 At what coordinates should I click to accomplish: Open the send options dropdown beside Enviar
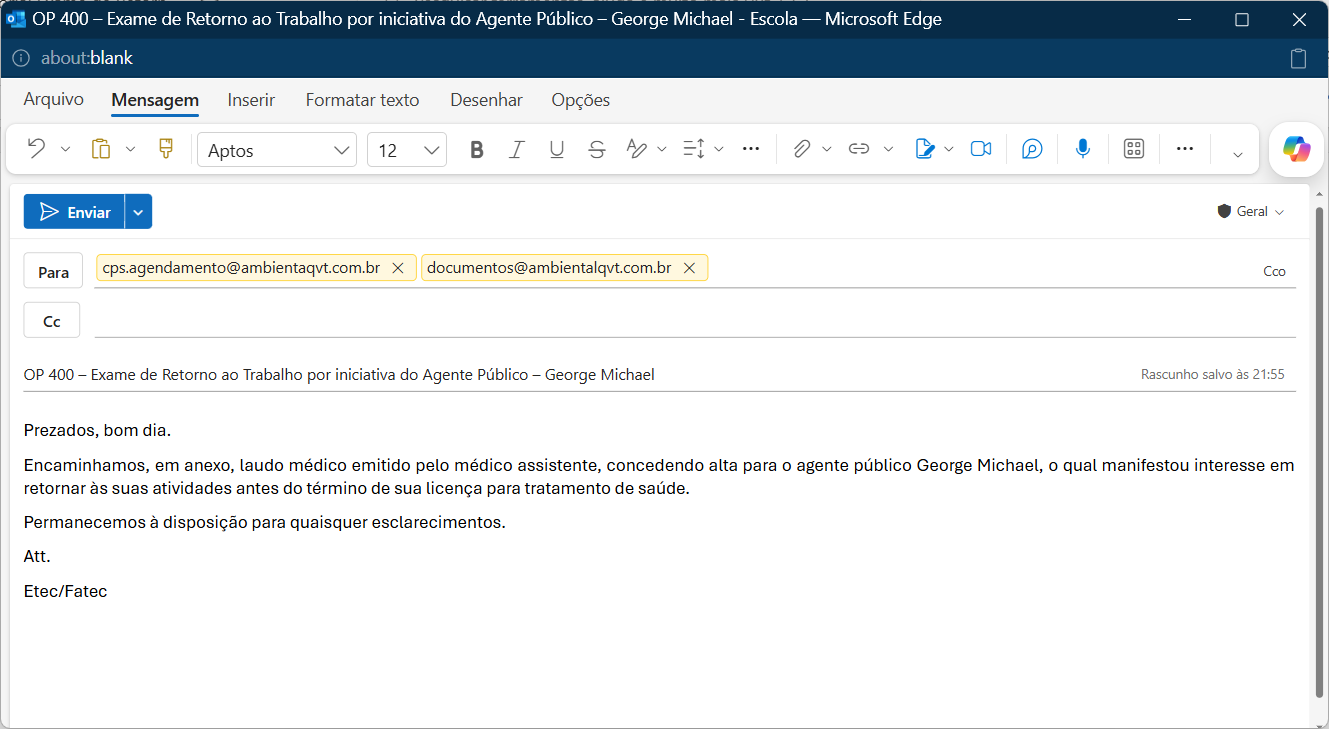pyautogui.click(x=139, y=212)
